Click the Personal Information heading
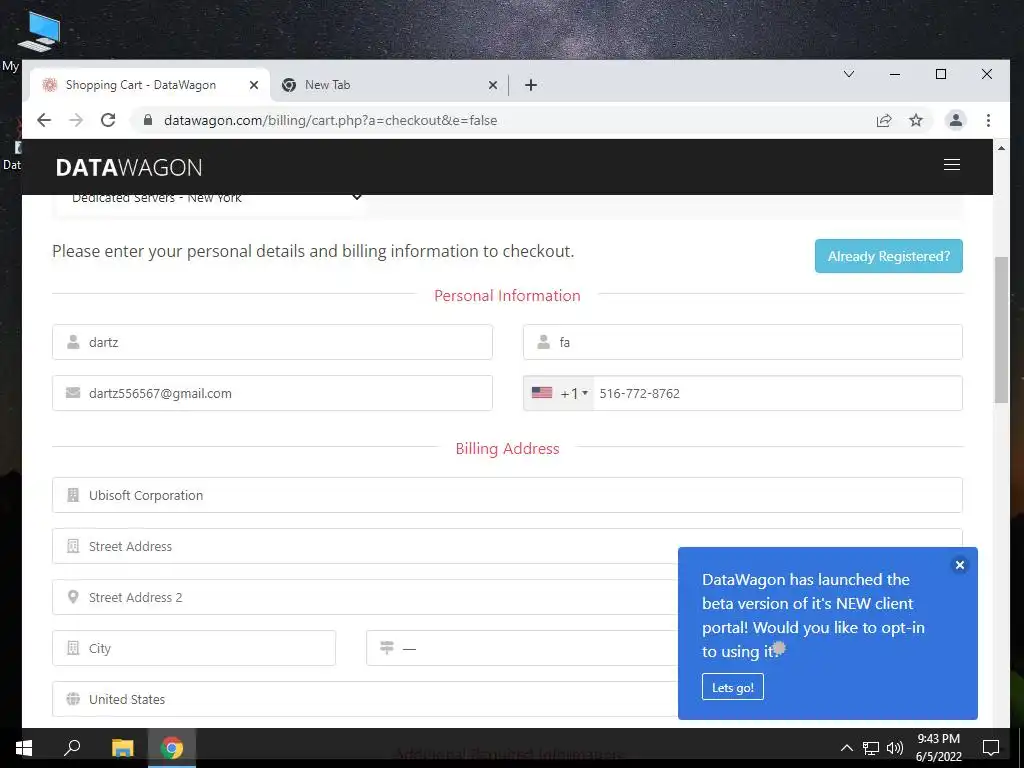Screen dimensions: 1024x768 [507, 295]
